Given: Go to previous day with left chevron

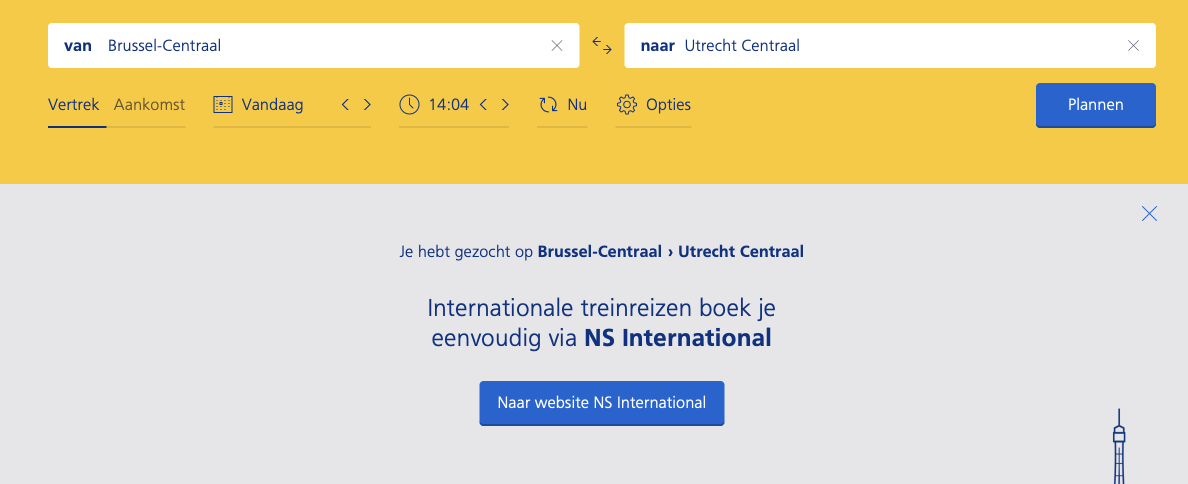Looking at the screenshot, I should pos(345,105).
